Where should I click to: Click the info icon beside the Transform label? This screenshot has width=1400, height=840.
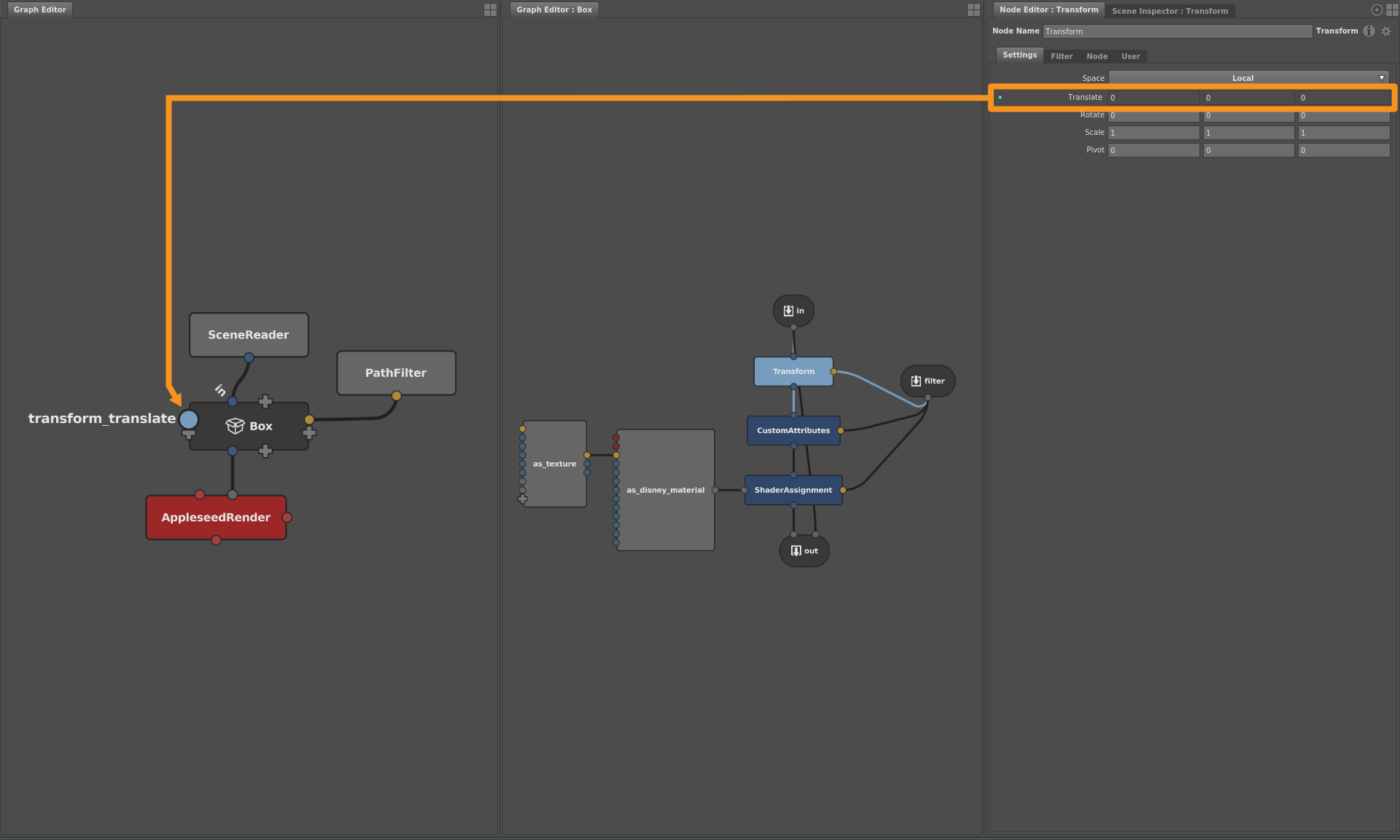[1368, 31]
